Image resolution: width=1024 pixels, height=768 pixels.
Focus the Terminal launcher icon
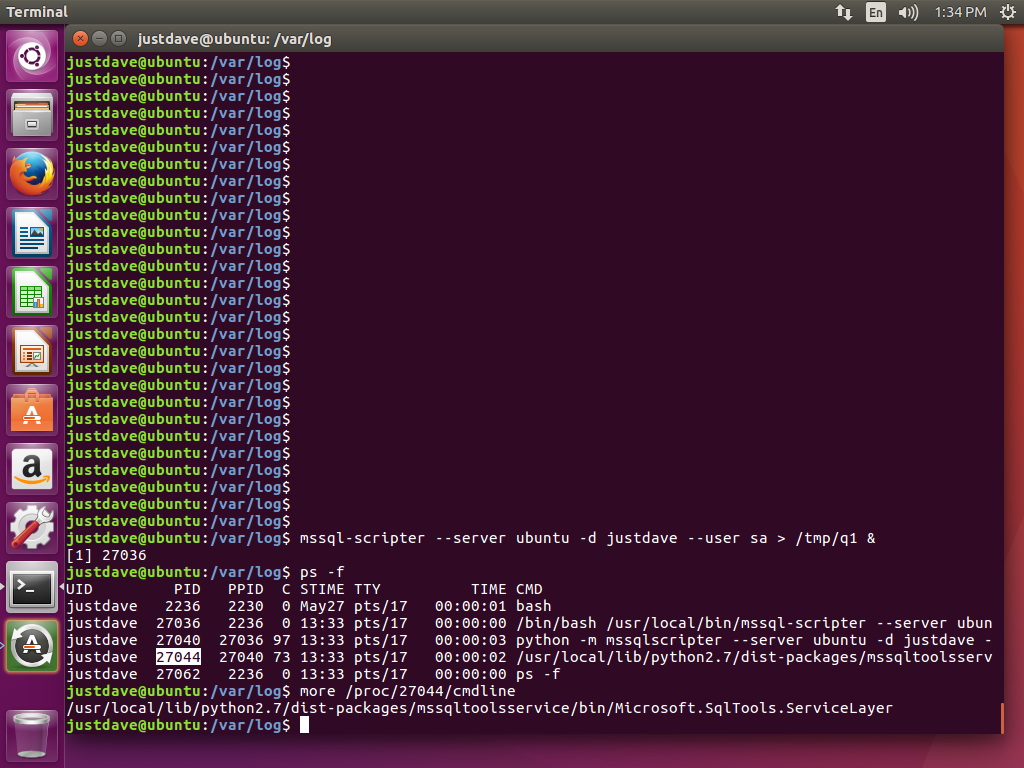pyautogui.click(x=32, y=587)
